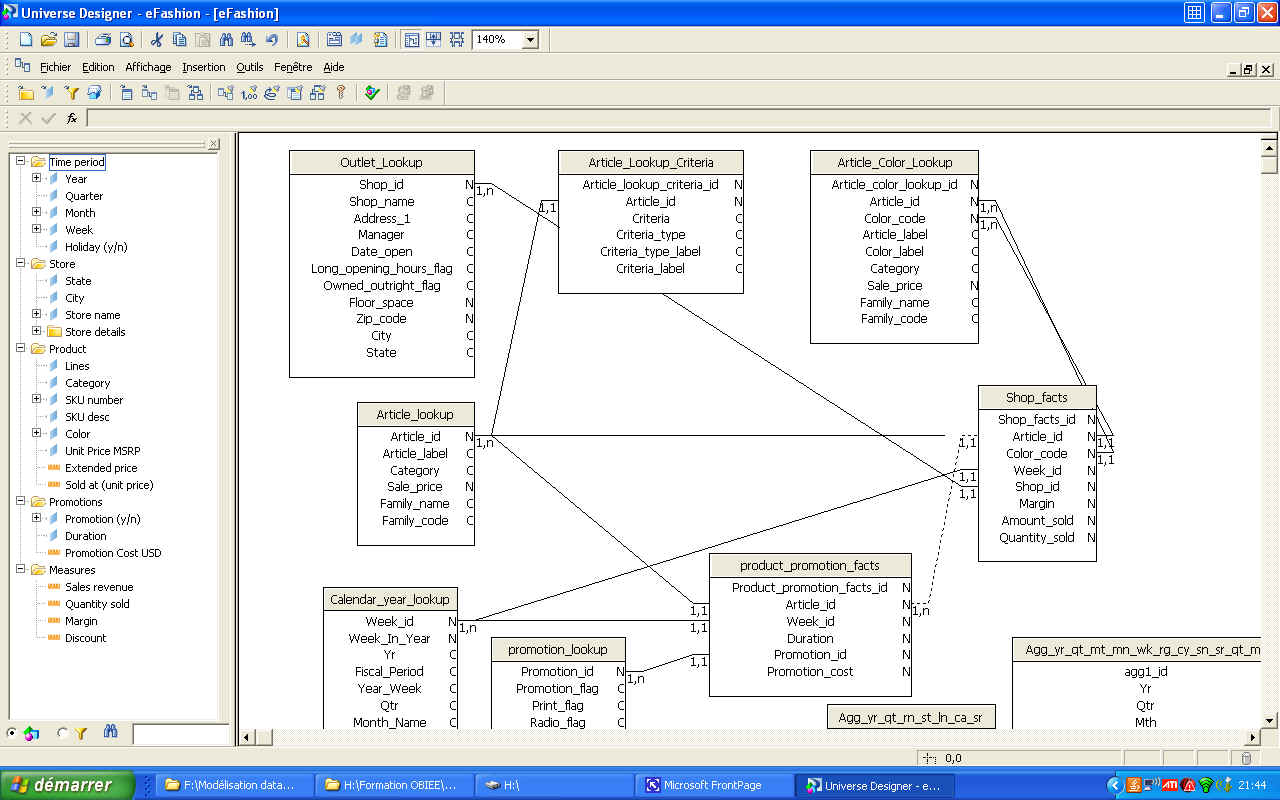
Task: Open the 140% zoom dropdown
Action: pyautogui.click(x=530, y=40)
